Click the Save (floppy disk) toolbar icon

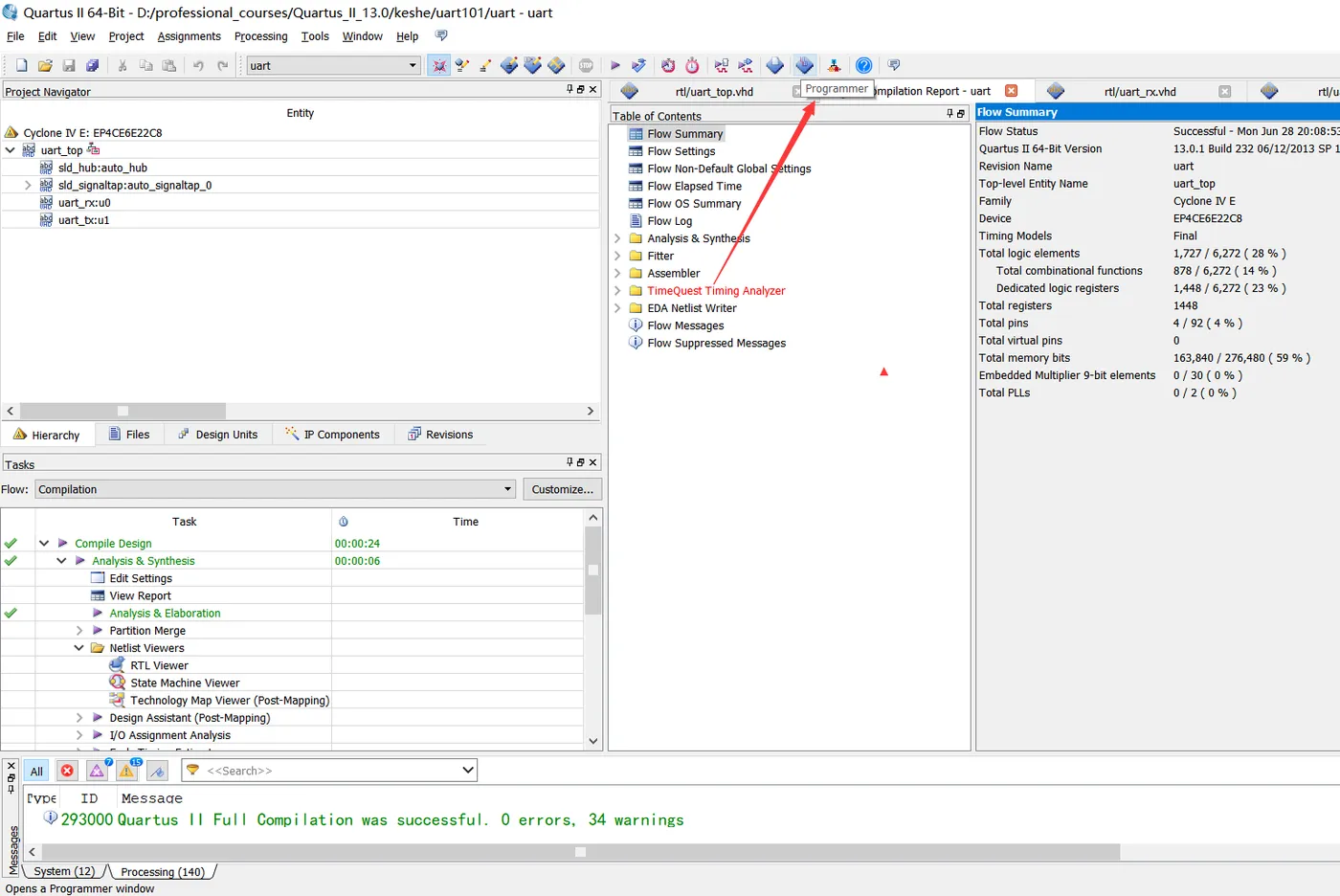point(69,65)
